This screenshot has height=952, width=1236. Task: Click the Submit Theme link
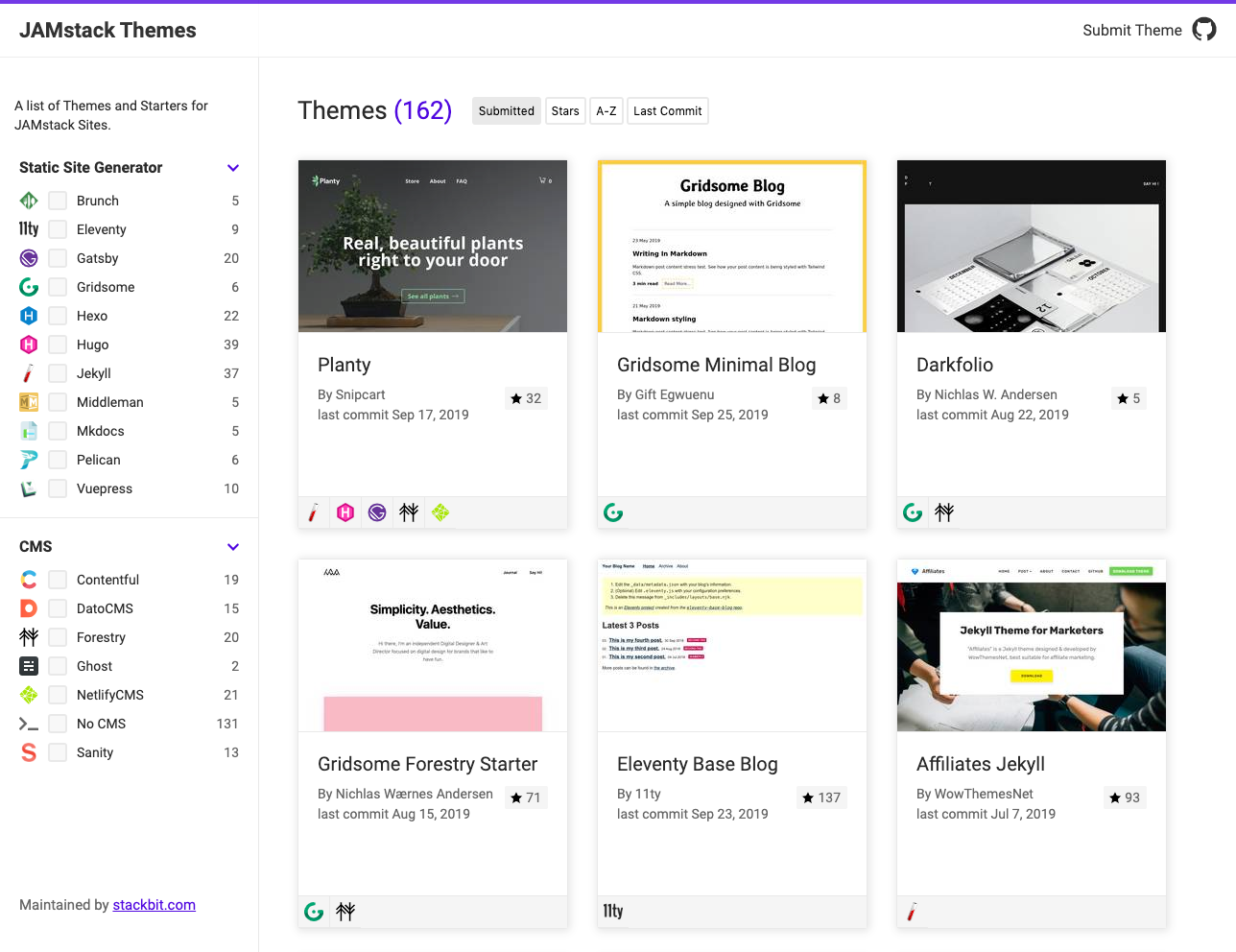point(1131,31)
